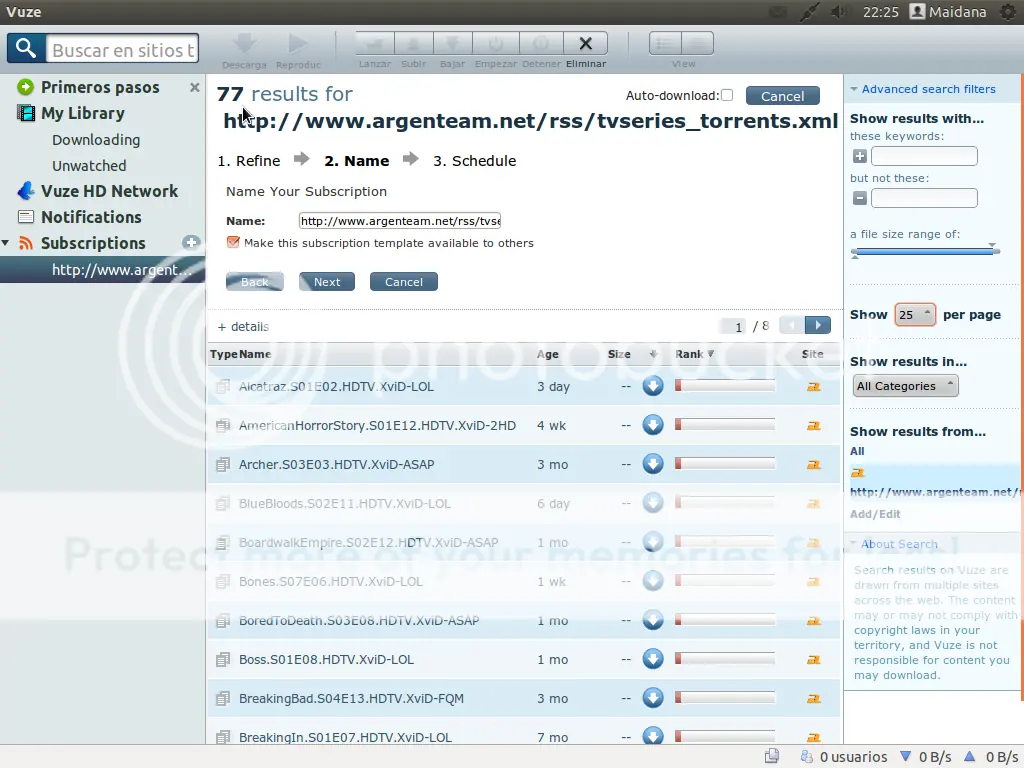Click the Next button
The image size is (1024, 768).
tap(327, 281)
